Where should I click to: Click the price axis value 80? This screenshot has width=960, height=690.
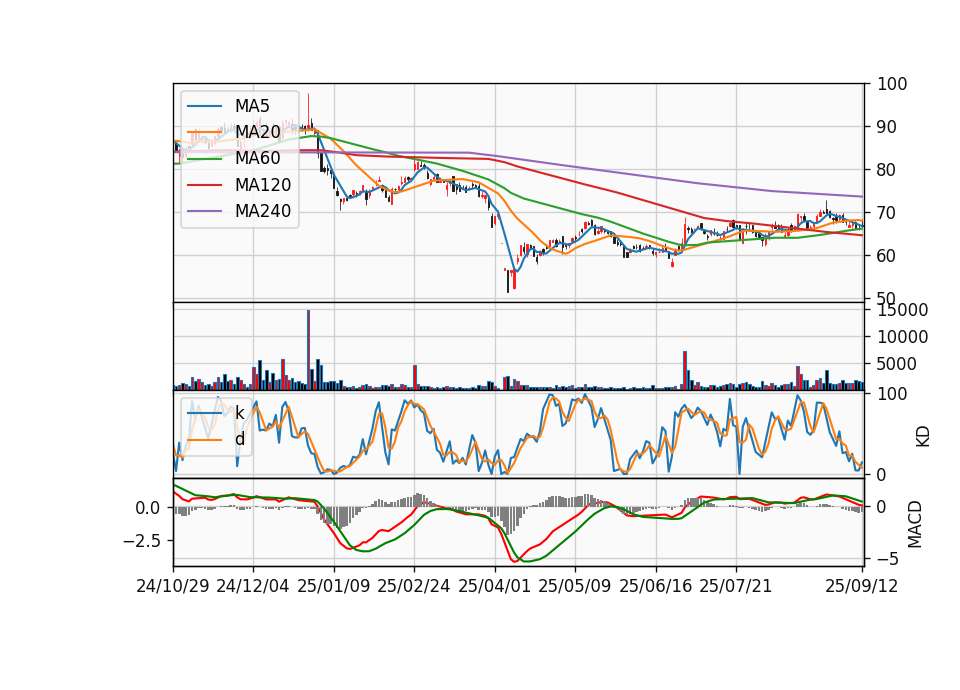[x=886, y=170]
